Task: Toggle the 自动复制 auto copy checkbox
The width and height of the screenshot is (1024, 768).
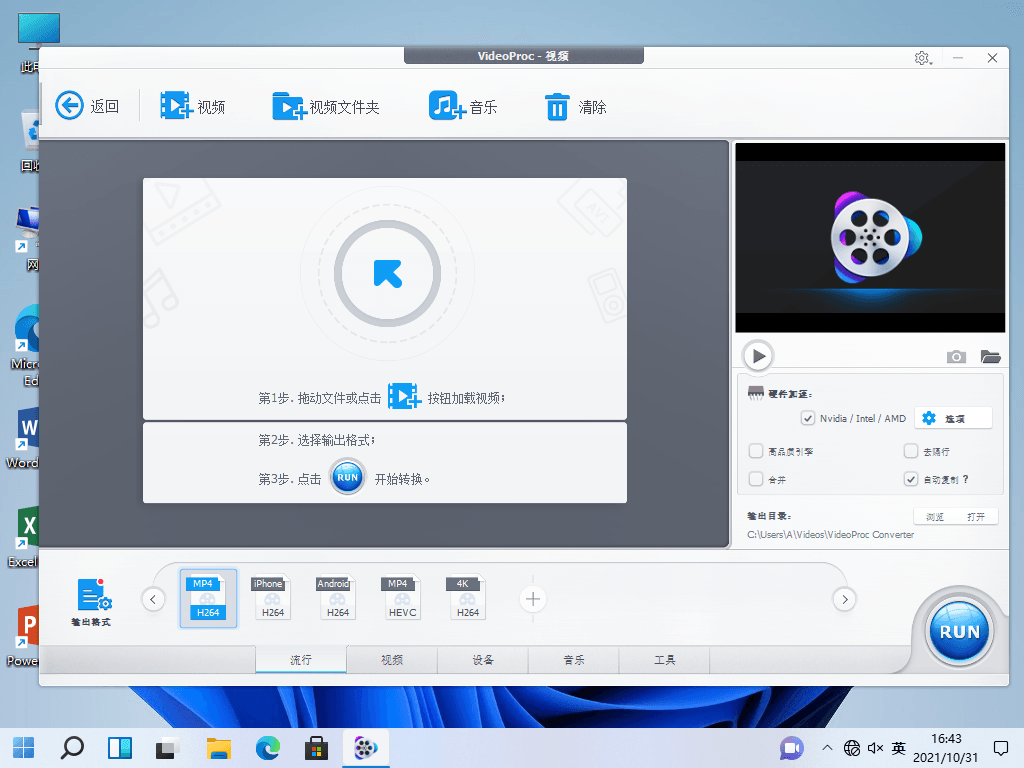Action: click(x=910, y=479)
